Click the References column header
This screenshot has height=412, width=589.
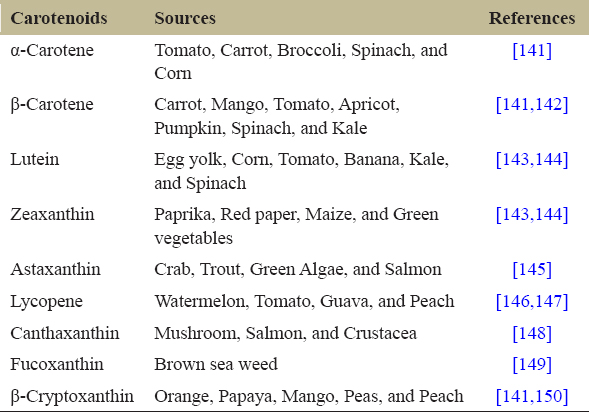coord(532,18)
